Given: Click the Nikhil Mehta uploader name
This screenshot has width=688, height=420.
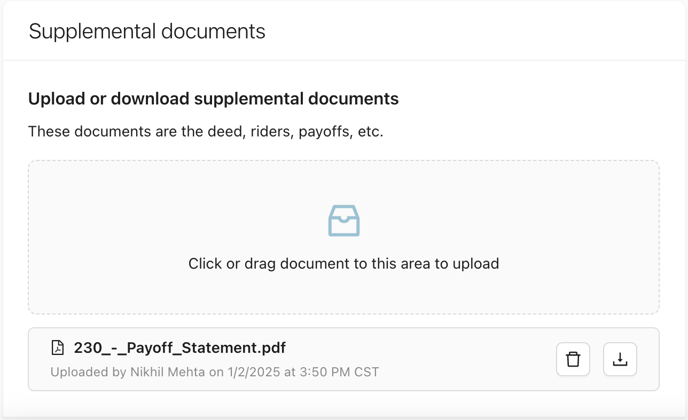Looking at the screenshot, I should [168, 372].
